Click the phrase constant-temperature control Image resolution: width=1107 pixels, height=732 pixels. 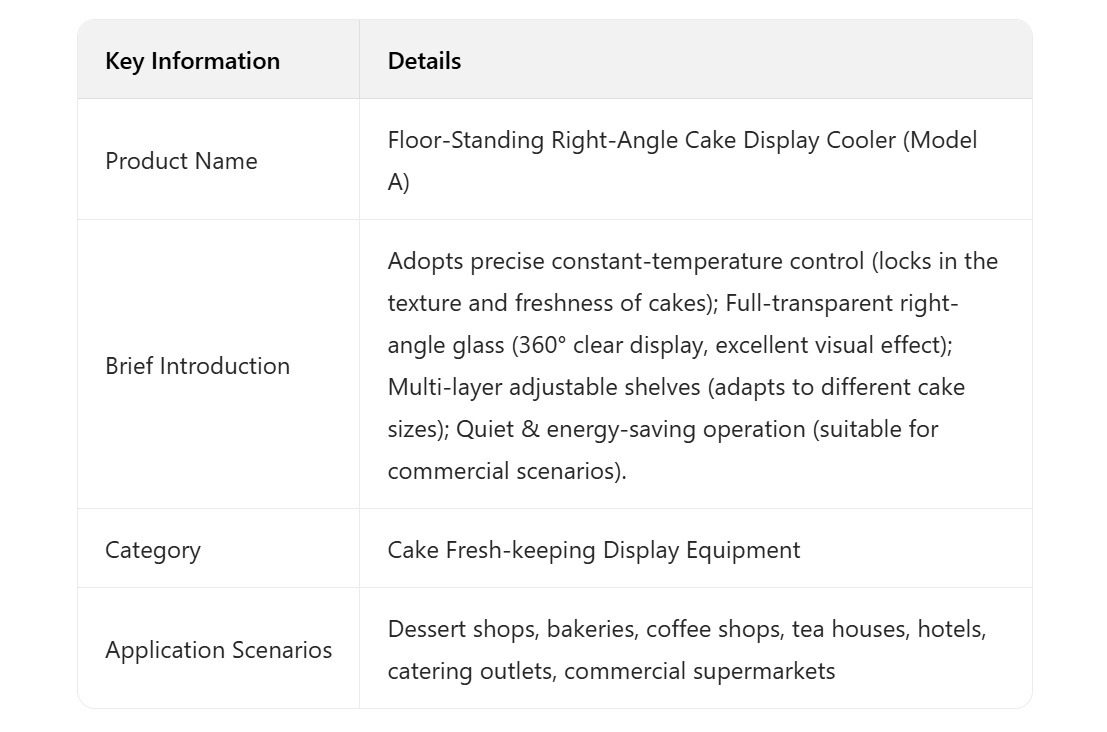tap(707, 262)
